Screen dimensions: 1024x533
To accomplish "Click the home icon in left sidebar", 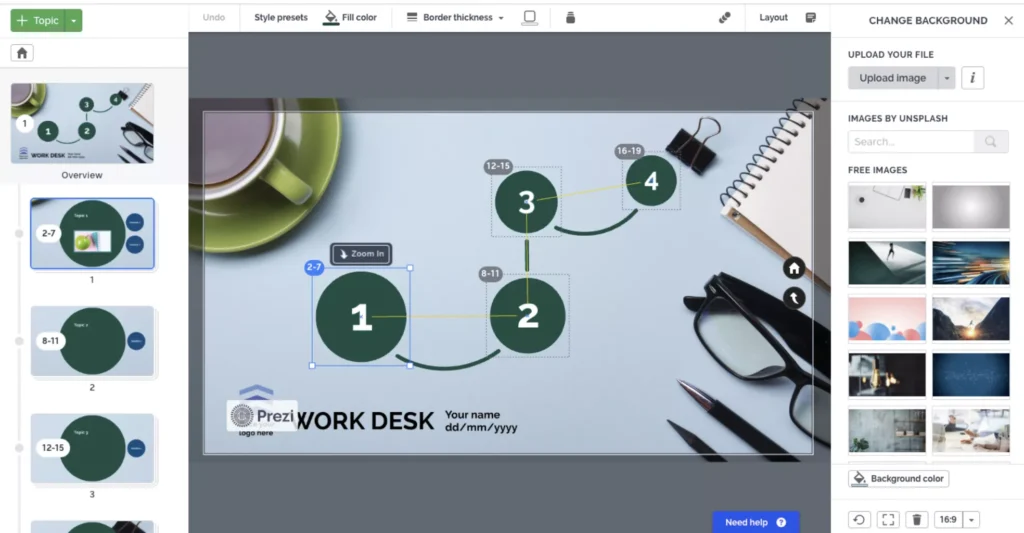I will [22, 53].
